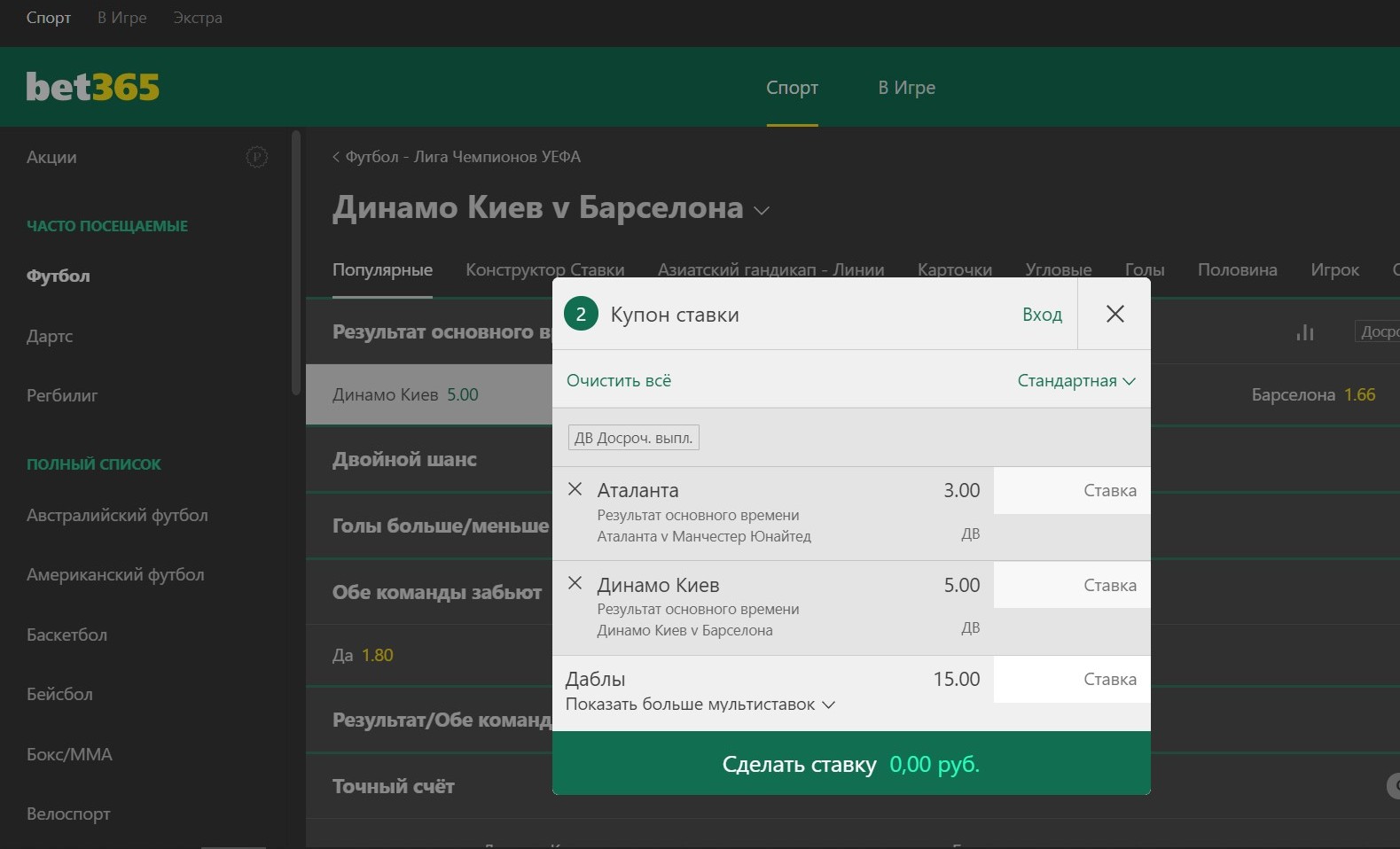Screen dimensions: 1400x849
Task: Select Спорт tab in green header
Action: pyautogui.click(x=792, y=88)
